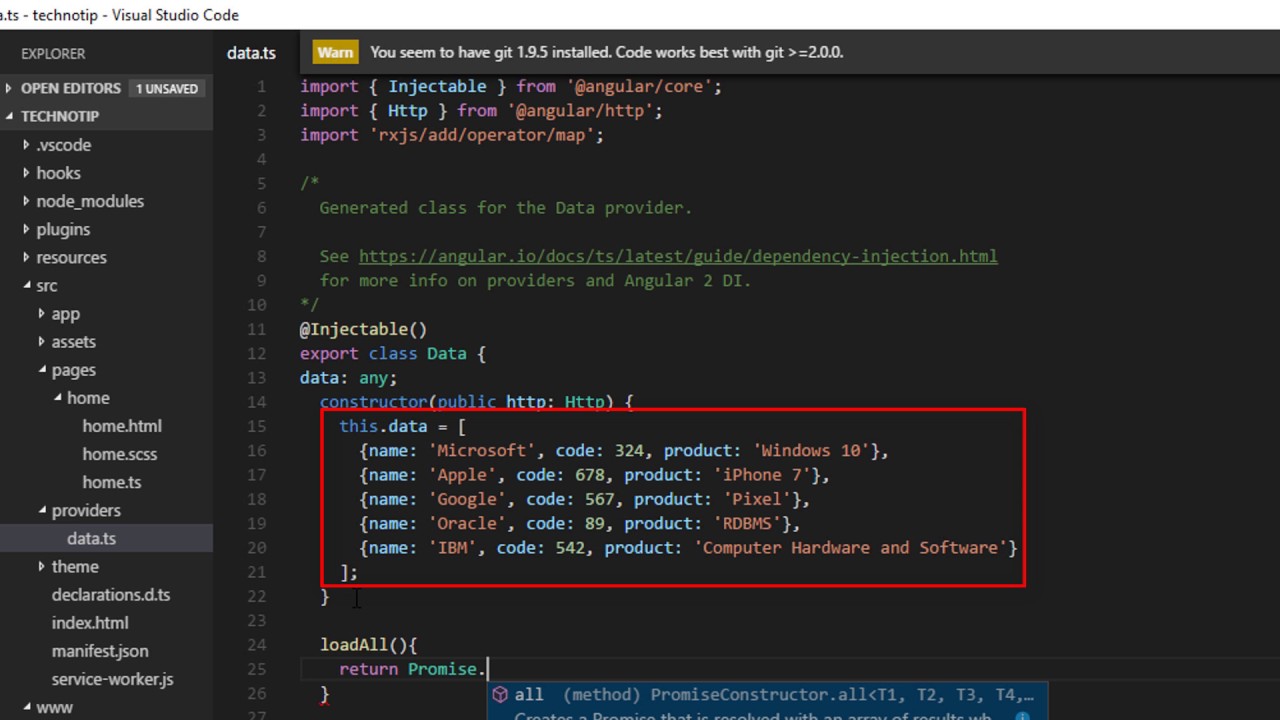Image resolution: width=1280 pixels, height=720 pixels.
Task: Switch to the data.ts editor tab
Action: 251,53
